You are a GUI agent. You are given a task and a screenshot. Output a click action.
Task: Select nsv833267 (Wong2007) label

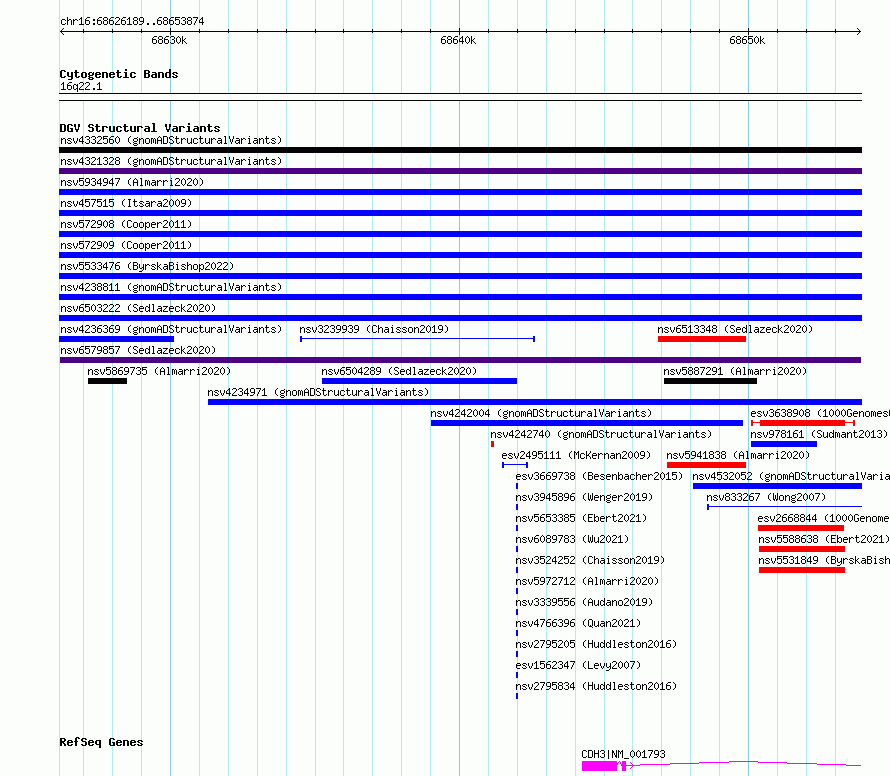click(x=766, y=497)
